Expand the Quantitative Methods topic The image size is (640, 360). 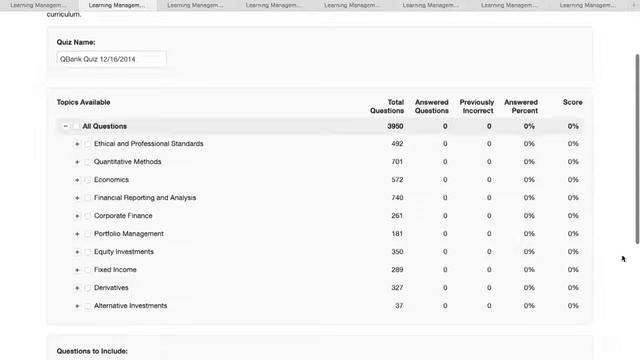(x=77, y=162)
